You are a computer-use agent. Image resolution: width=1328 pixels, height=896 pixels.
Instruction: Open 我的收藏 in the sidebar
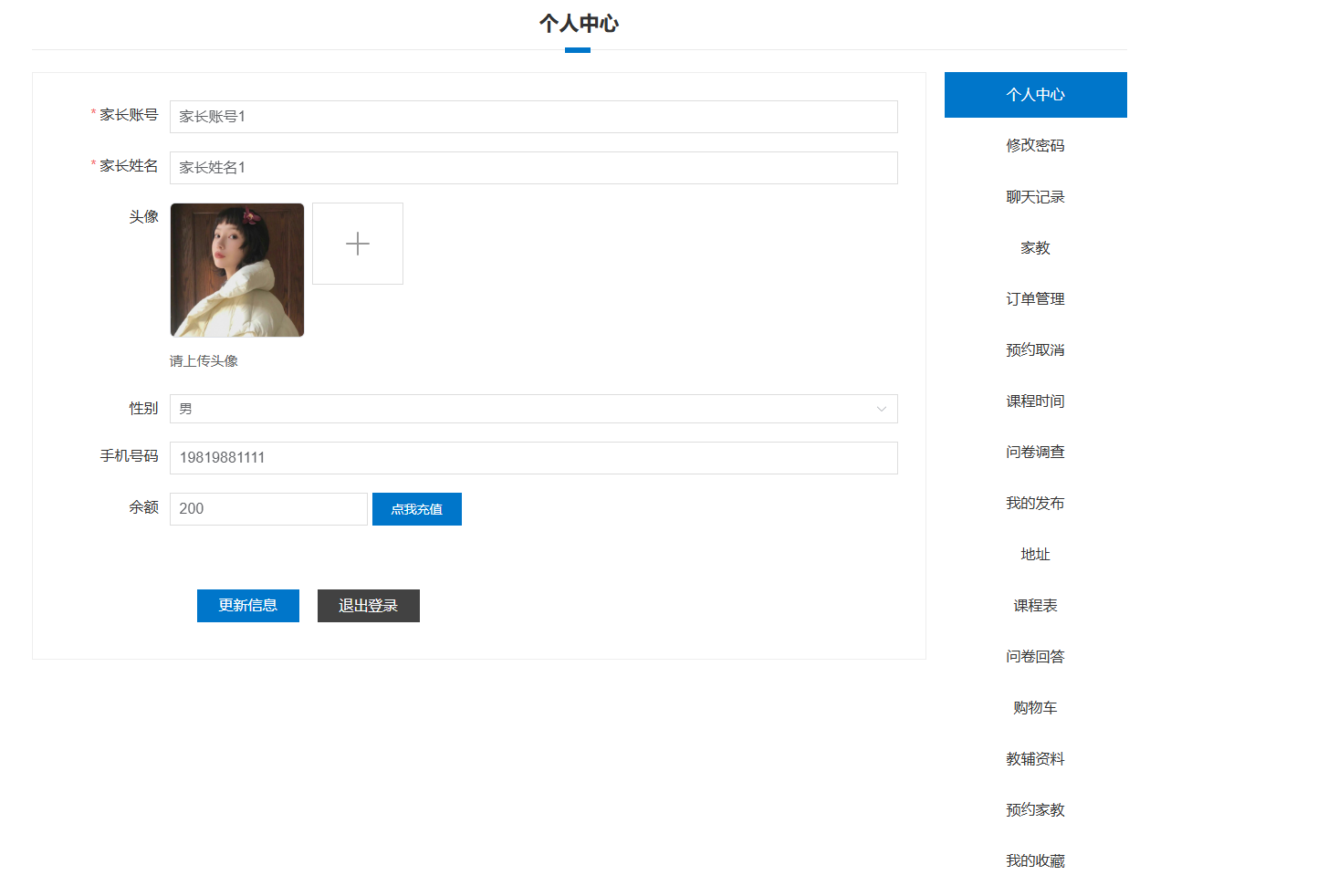click(1035, 861)
